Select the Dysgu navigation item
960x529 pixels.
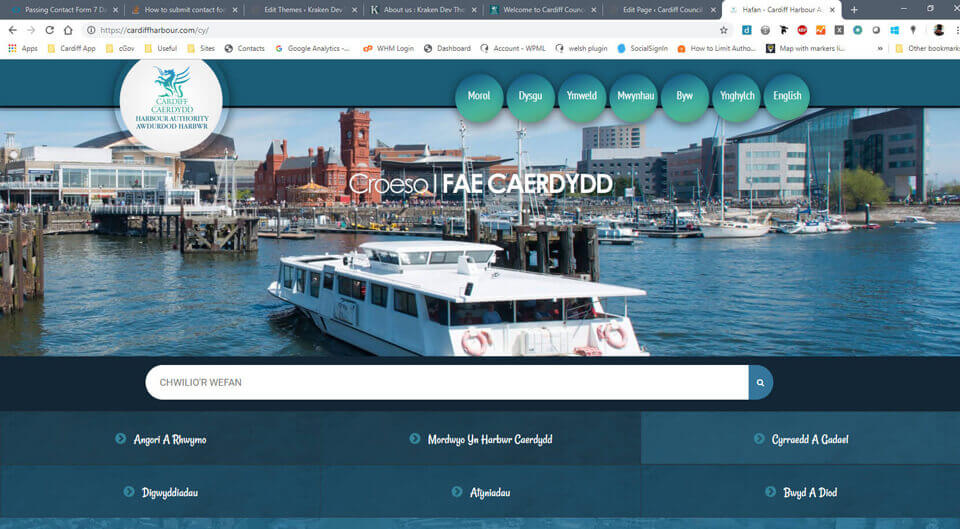530,97
